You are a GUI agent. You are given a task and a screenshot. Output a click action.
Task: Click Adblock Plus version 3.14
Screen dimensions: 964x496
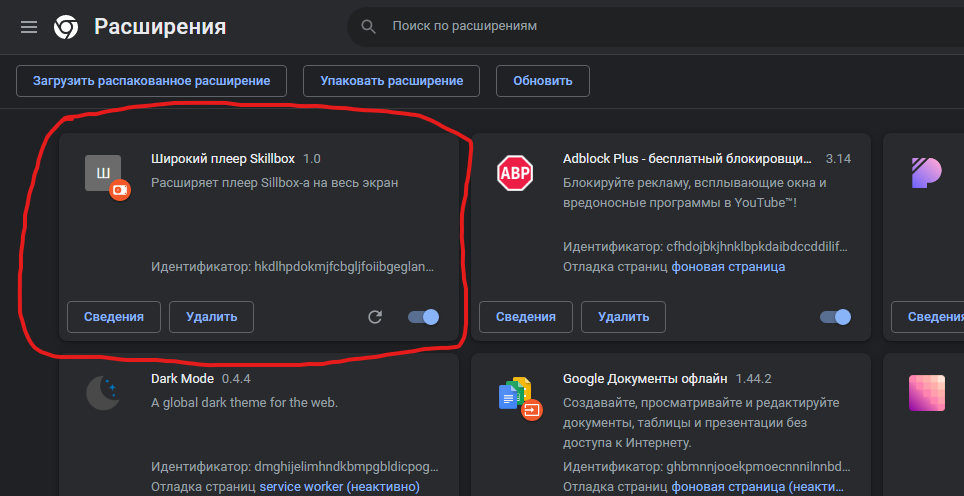tap(838, 159)
